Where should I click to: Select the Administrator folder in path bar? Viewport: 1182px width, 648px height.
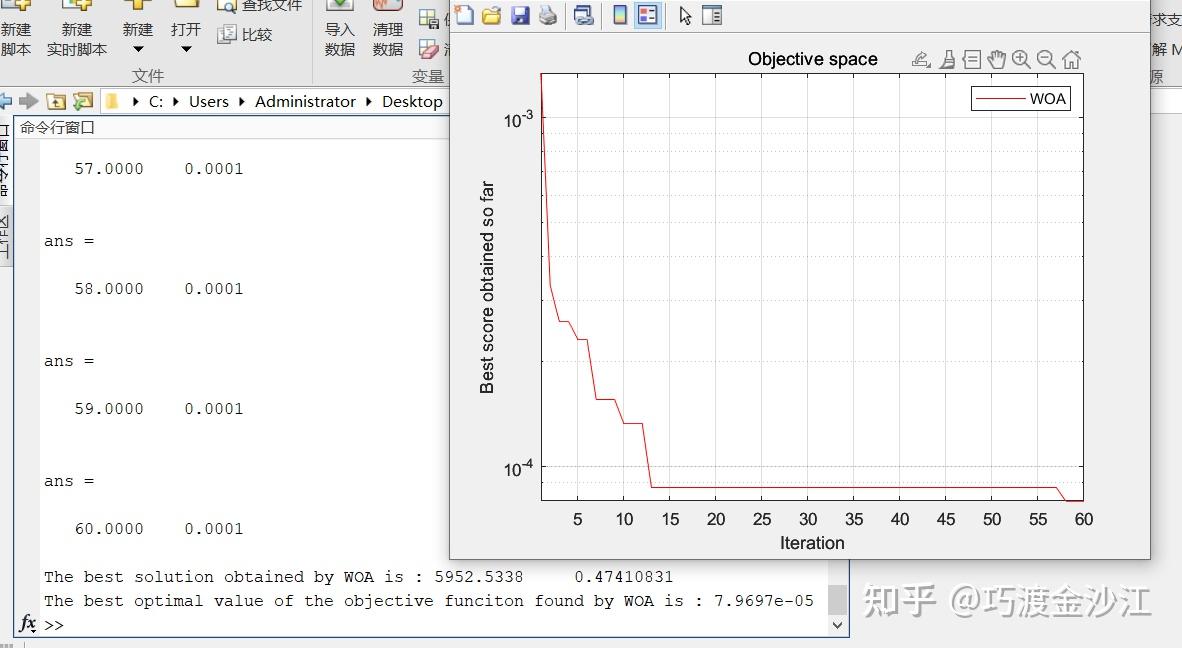305,102
